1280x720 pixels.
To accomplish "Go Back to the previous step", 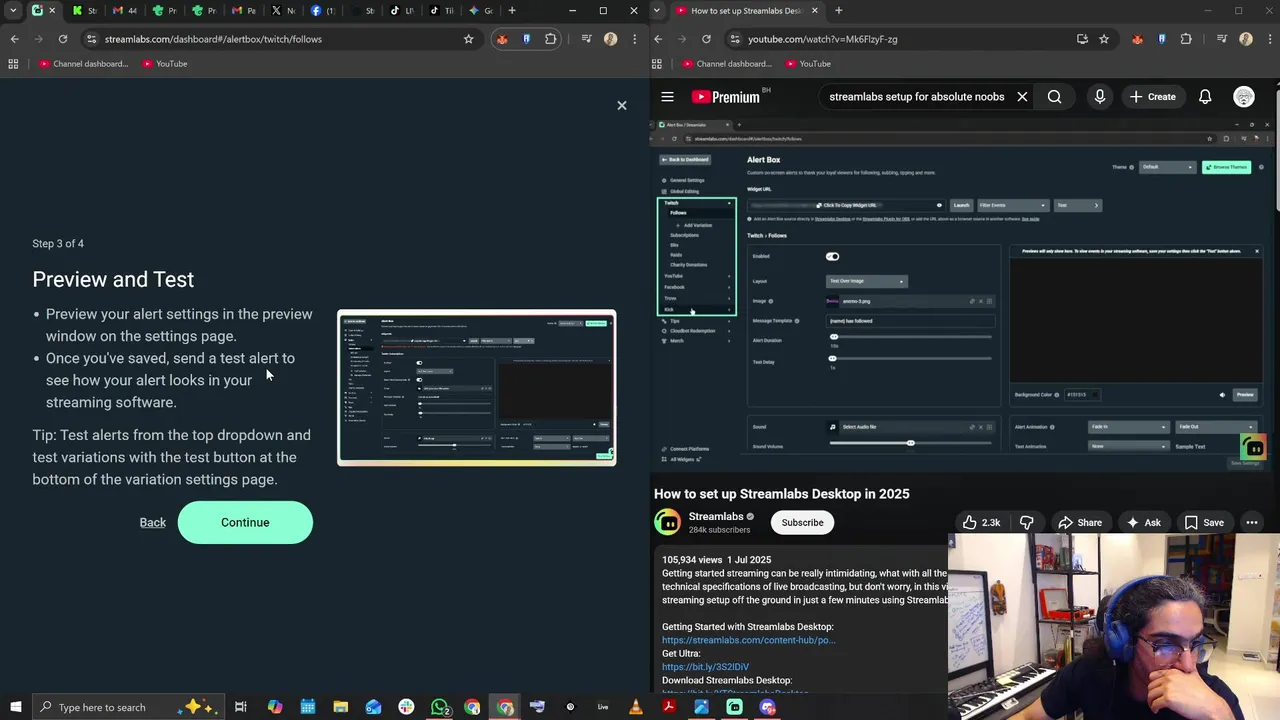I will click(153, 522).
